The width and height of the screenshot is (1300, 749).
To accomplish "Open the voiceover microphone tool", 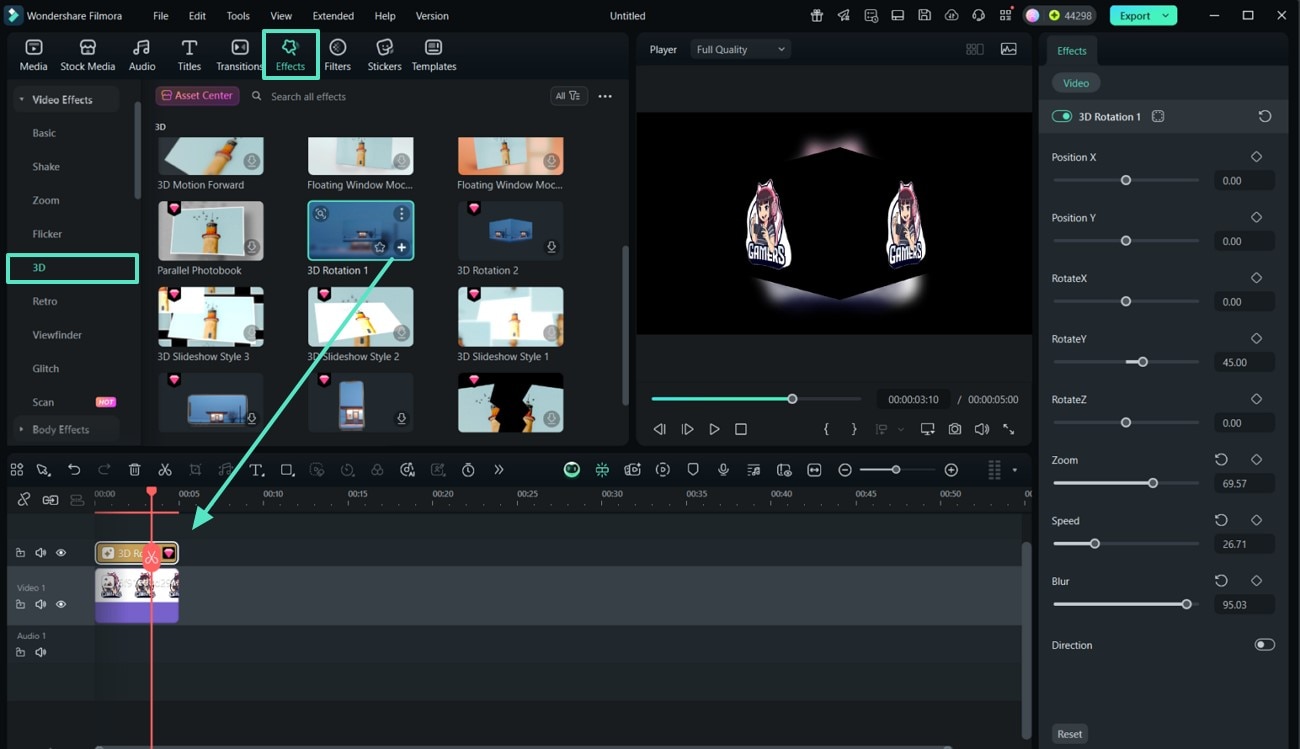I will click(723, 470).
